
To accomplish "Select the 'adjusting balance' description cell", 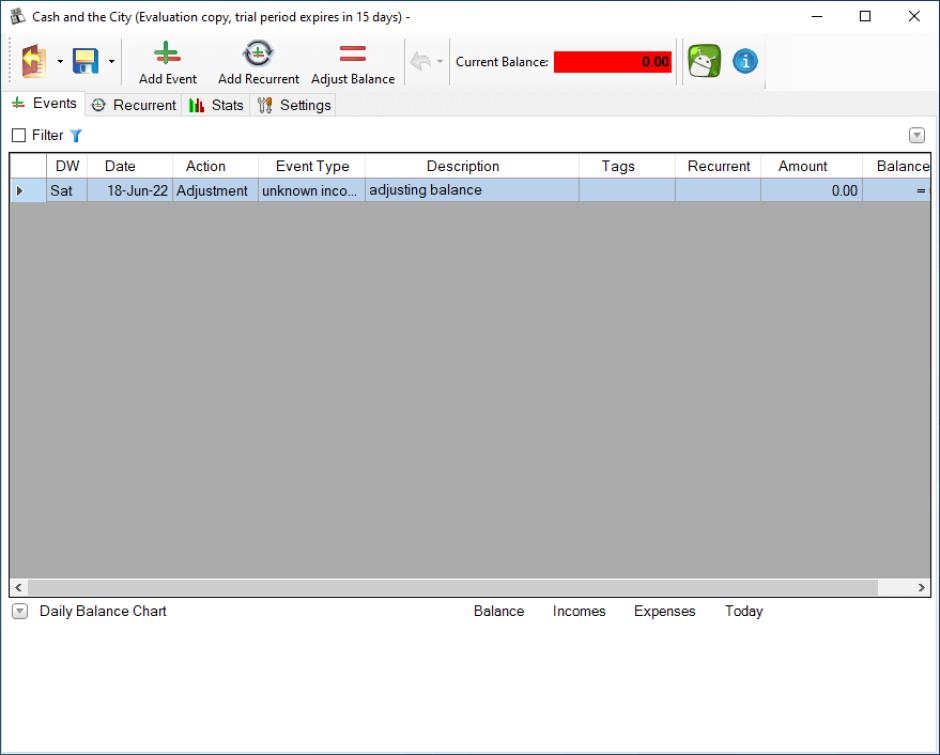I will (x=472, y=191).
